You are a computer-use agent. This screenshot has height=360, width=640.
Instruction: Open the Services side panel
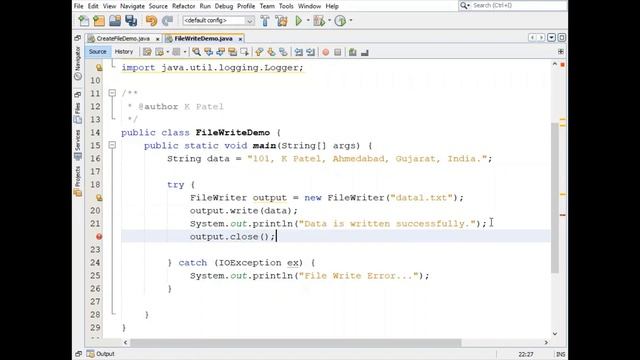point(78,145)
